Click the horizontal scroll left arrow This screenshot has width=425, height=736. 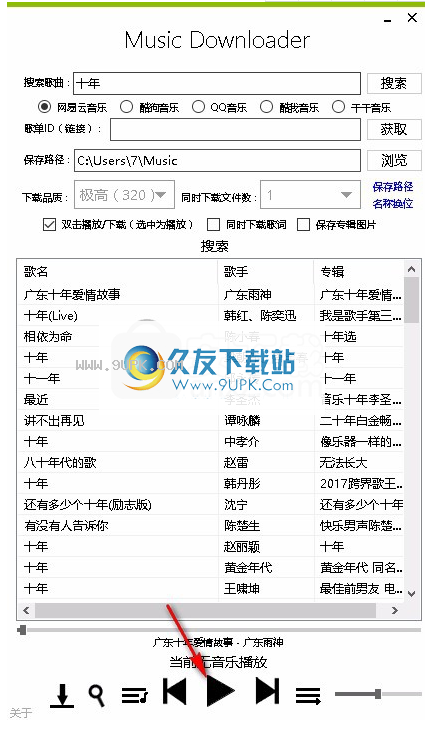pos(26,610)
